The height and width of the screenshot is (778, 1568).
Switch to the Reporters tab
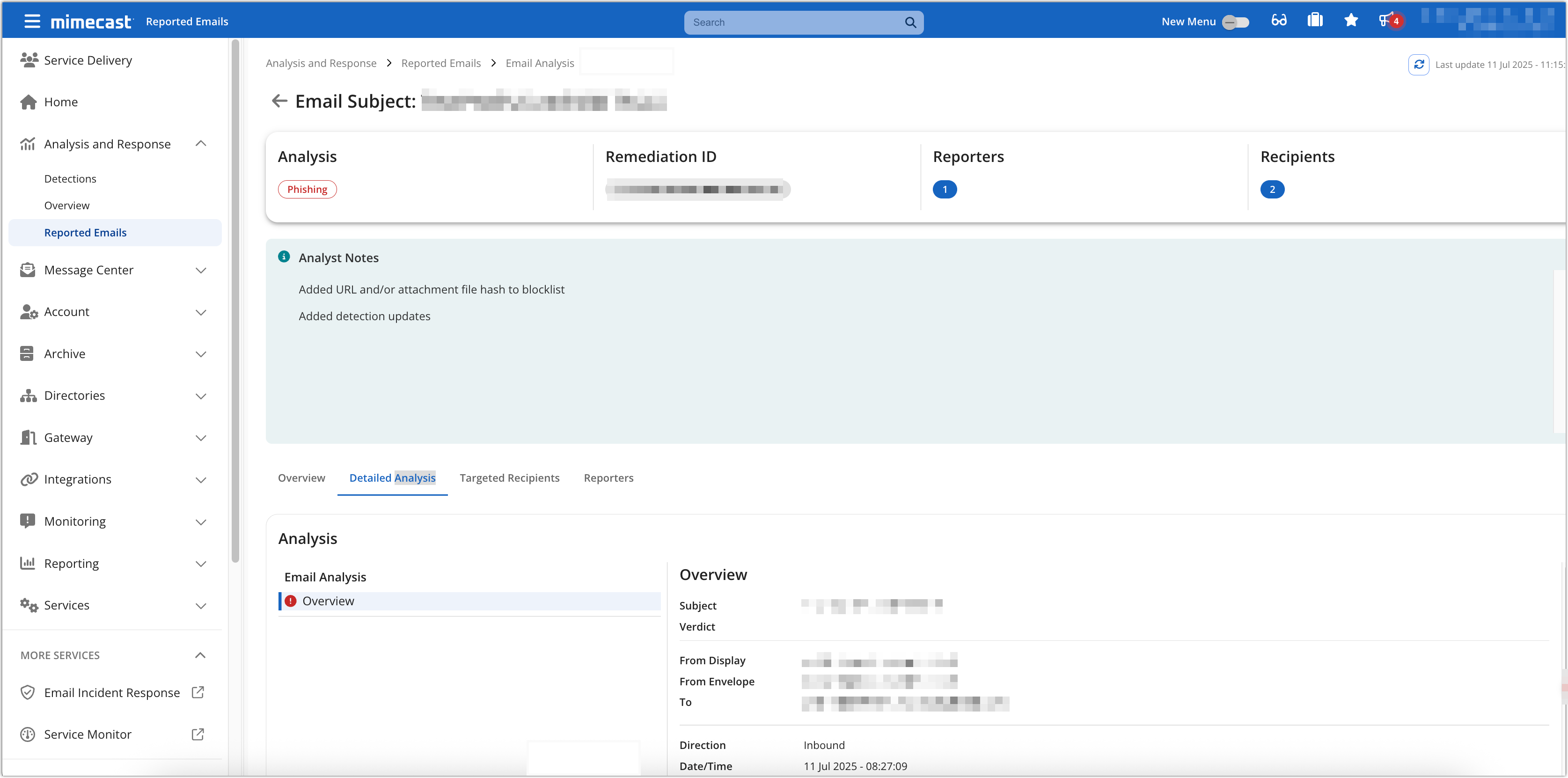[x=608, y=478]
